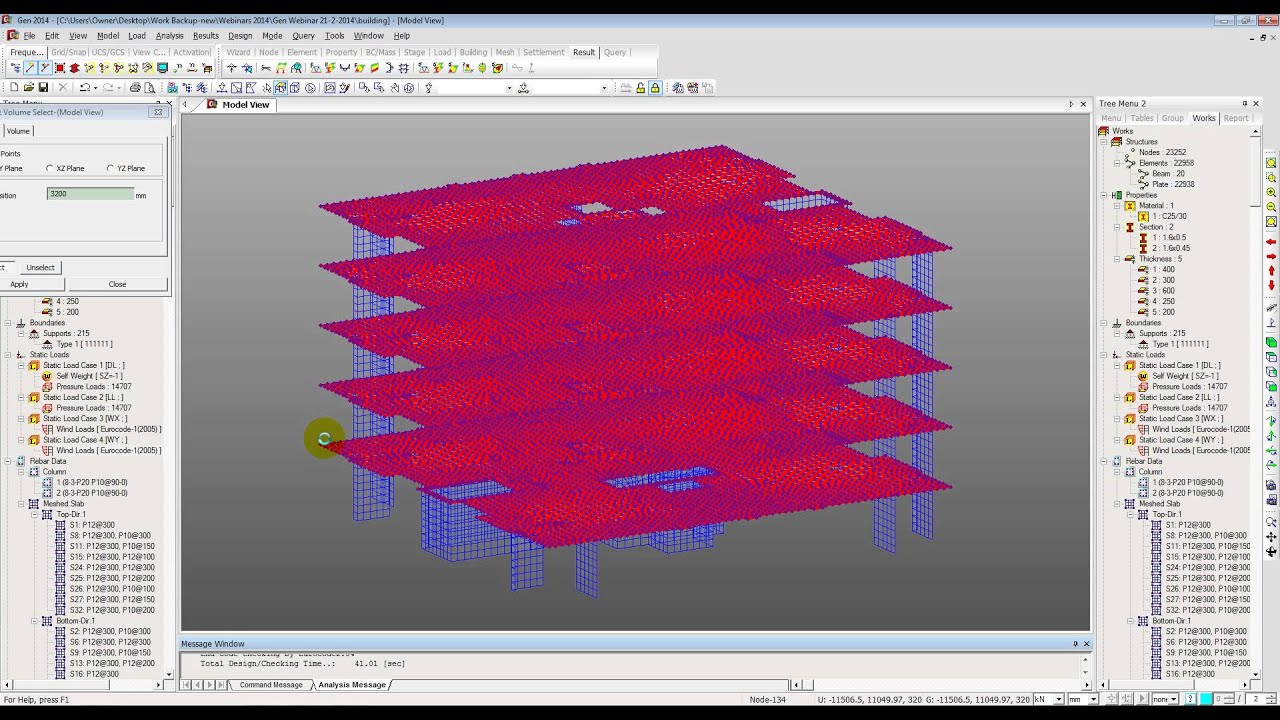Viewport: 1280px width, 720px height.
Task: Click the Zoom In magnifier on right toolbar
Action: pos(1271,192)
